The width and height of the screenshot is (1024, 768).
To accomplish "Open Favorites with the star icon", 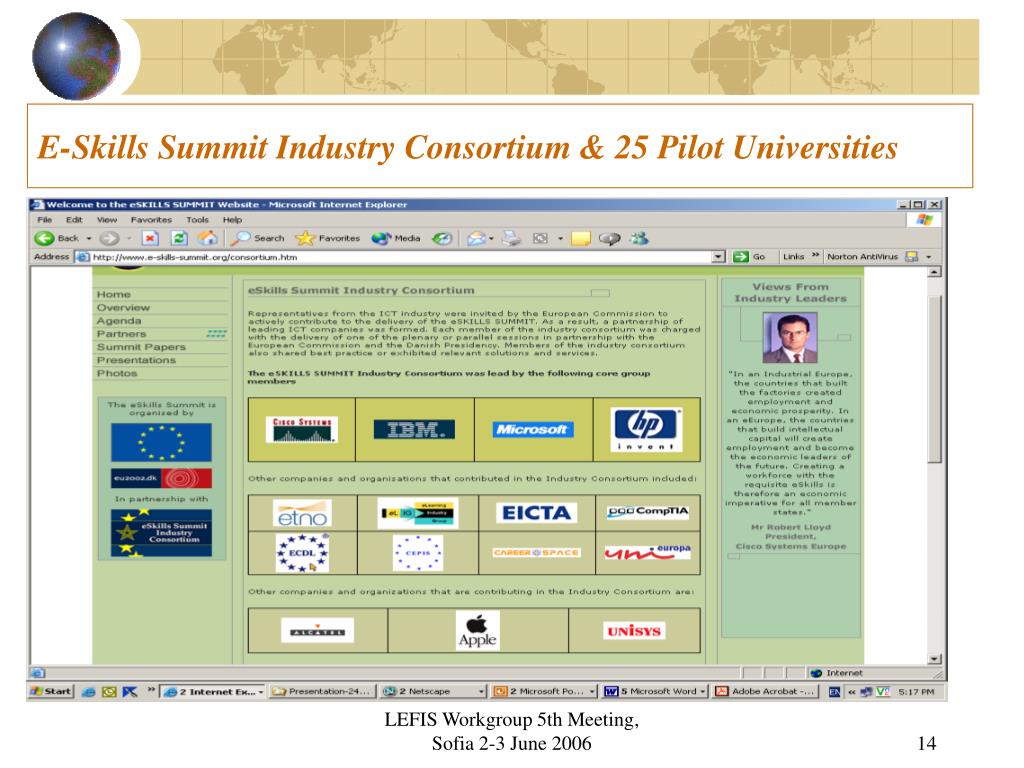I will tap(305, 238).
